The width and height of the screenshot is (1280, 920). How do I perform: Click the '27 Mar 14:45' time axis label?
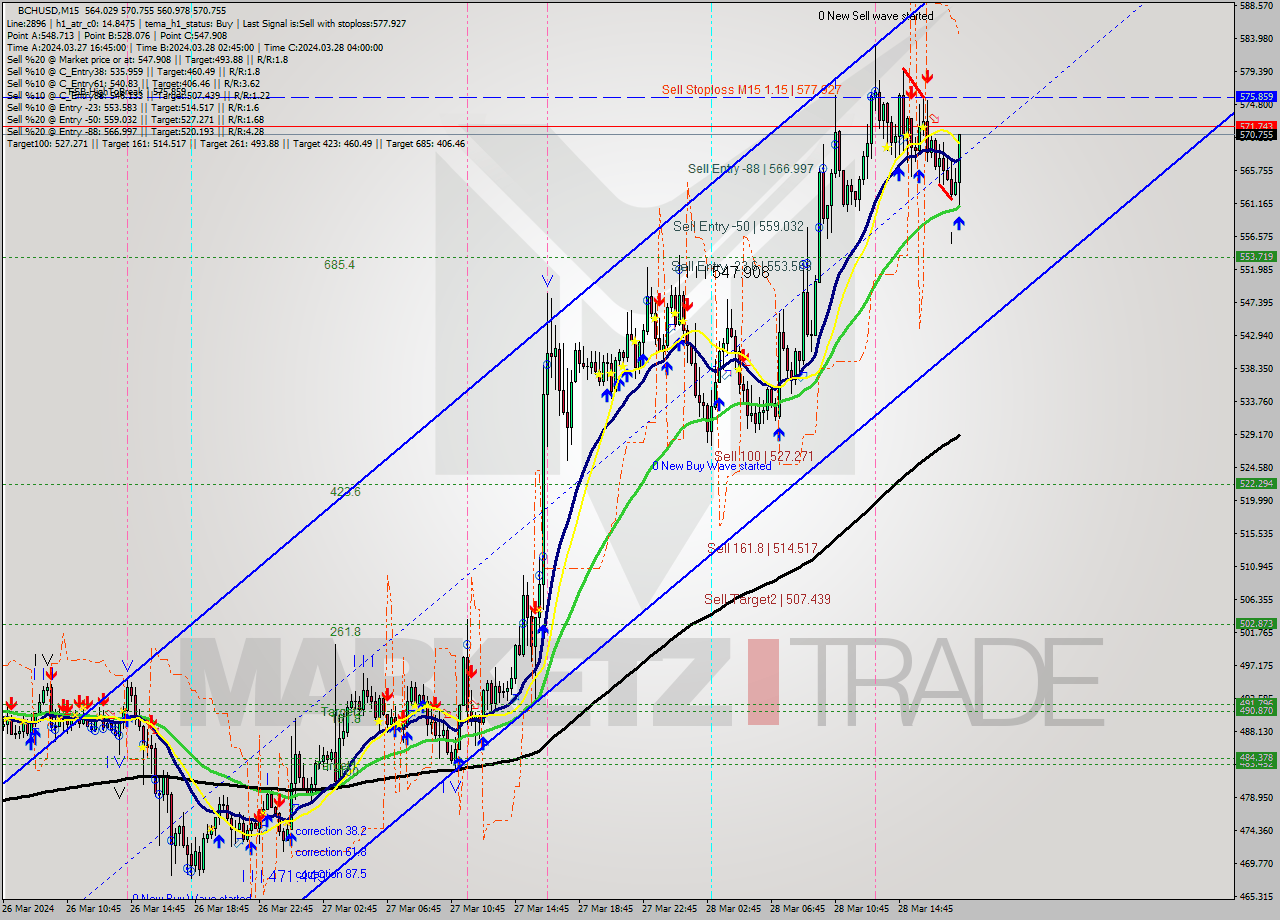pos(541,910)
